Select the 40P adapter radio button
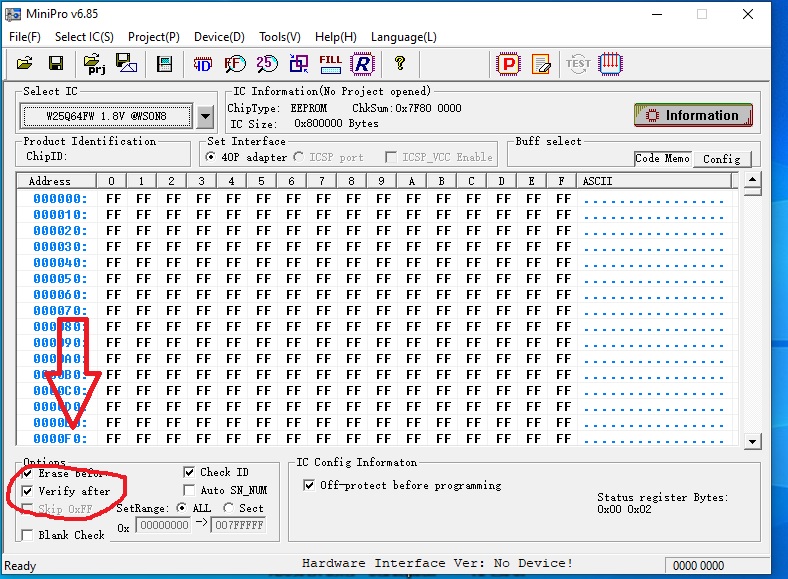 click(x=211, y=157)
